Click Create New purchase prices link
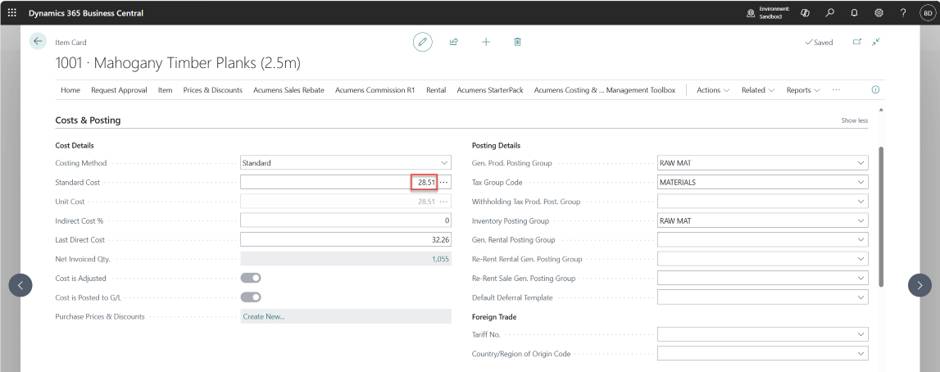This screenshot has width=940, height=372. point(264,316)
